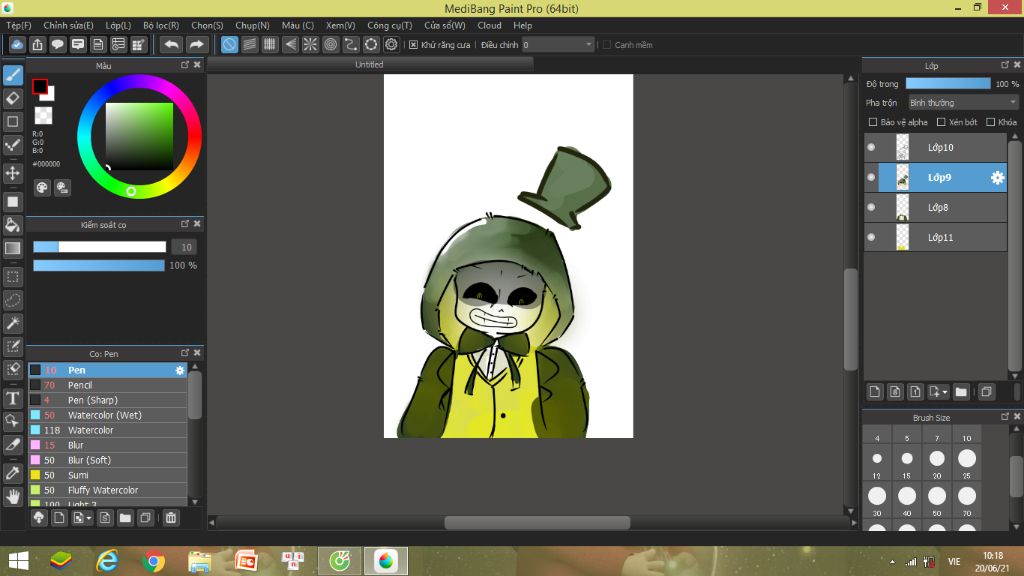
Task: Enable vanishing point snap
Action: click(x=290, y=44)
